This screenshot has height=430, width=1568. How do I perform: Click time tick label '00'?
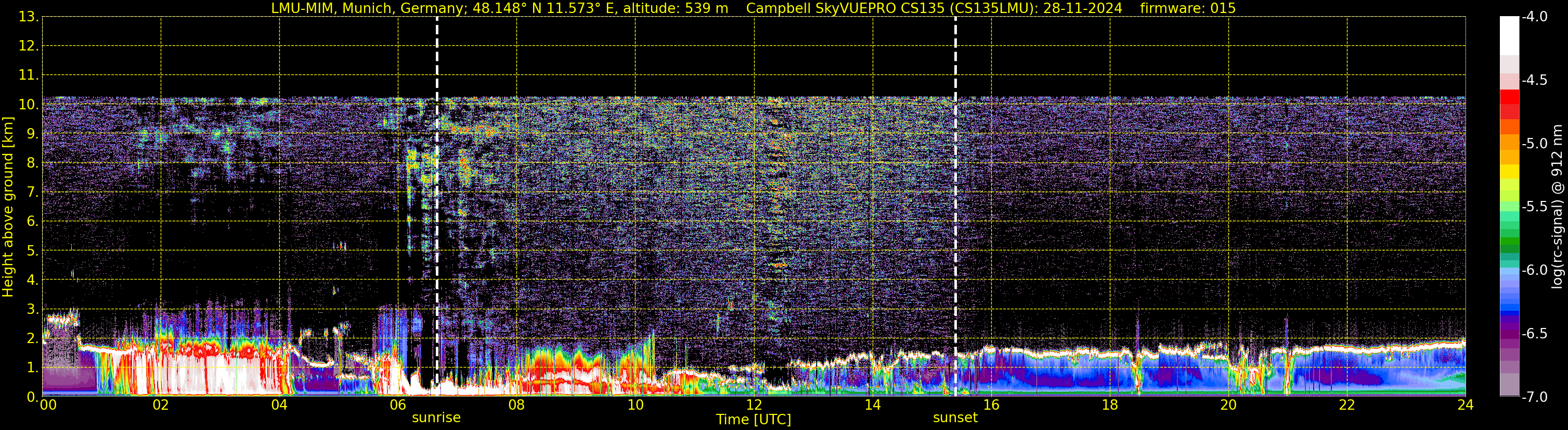[x=48, y=405]
